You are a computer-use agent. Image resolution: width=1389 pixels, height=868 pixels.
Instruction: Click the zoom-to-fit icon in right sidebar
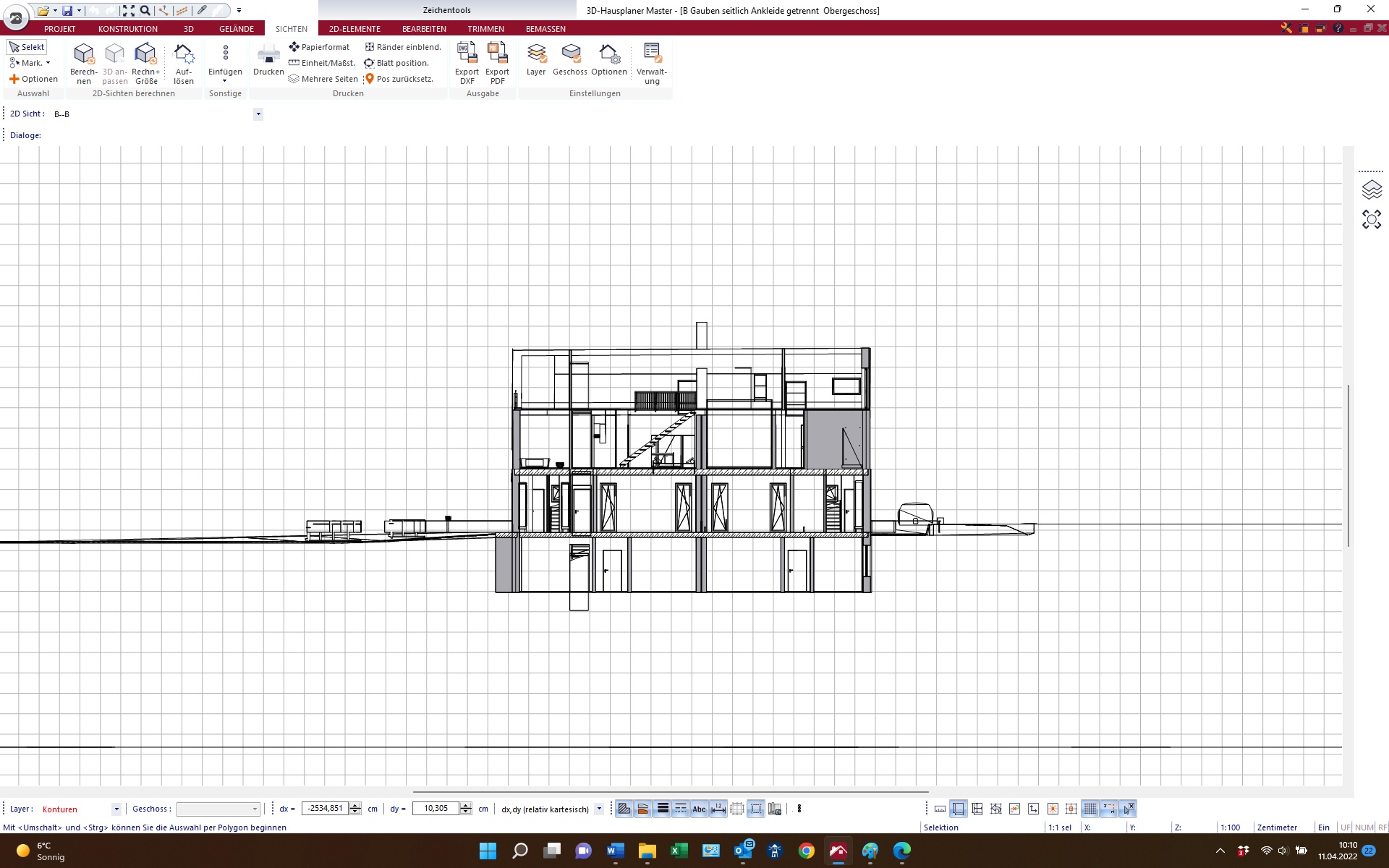(x=1372, y=219)
